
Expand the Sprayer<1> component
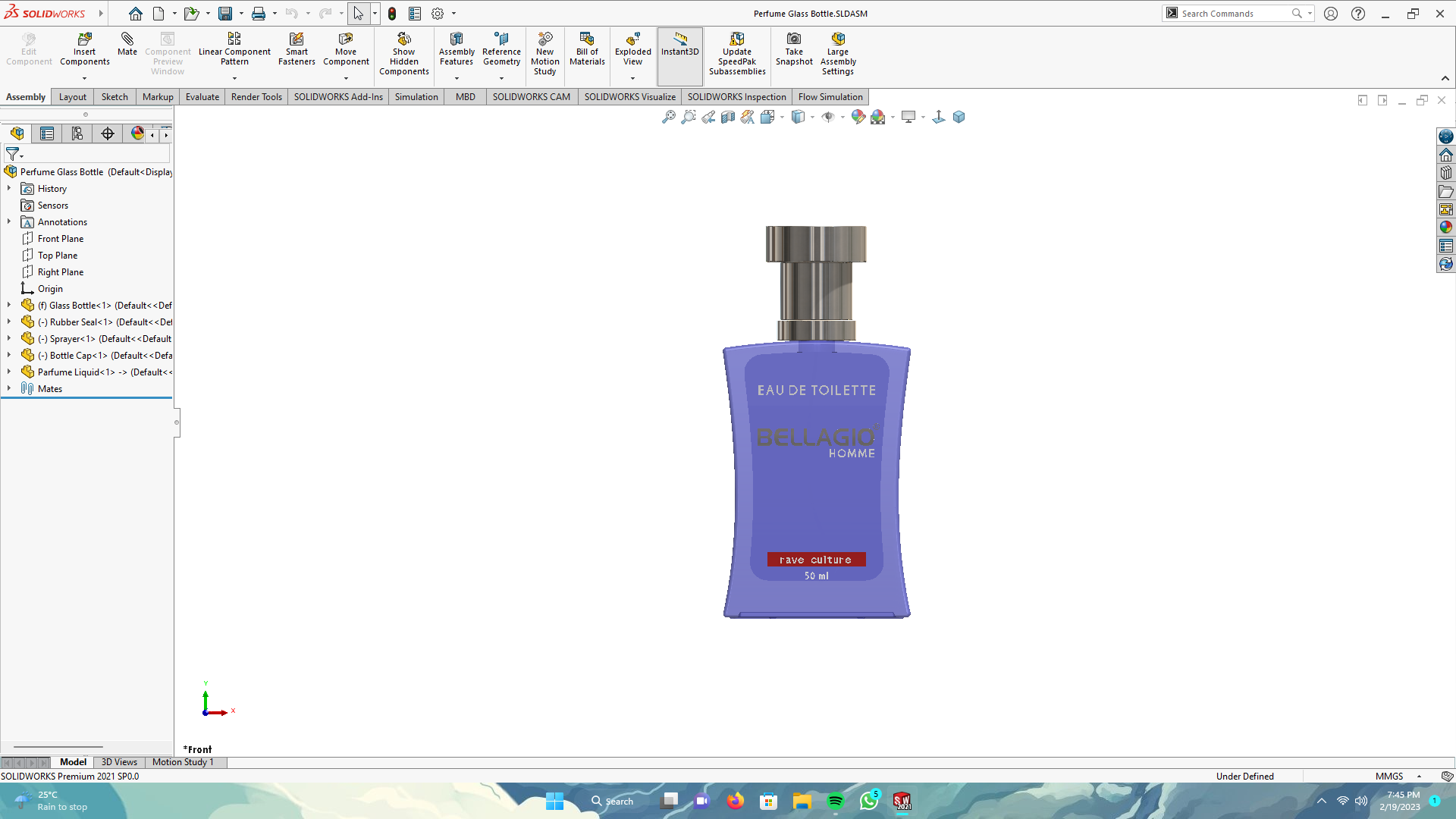coord(9,338)
